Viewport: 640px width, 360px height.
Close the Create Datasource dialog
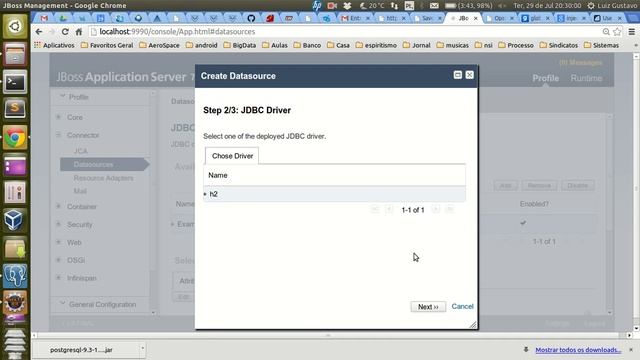pyautogui.click(x=469, y=75)
